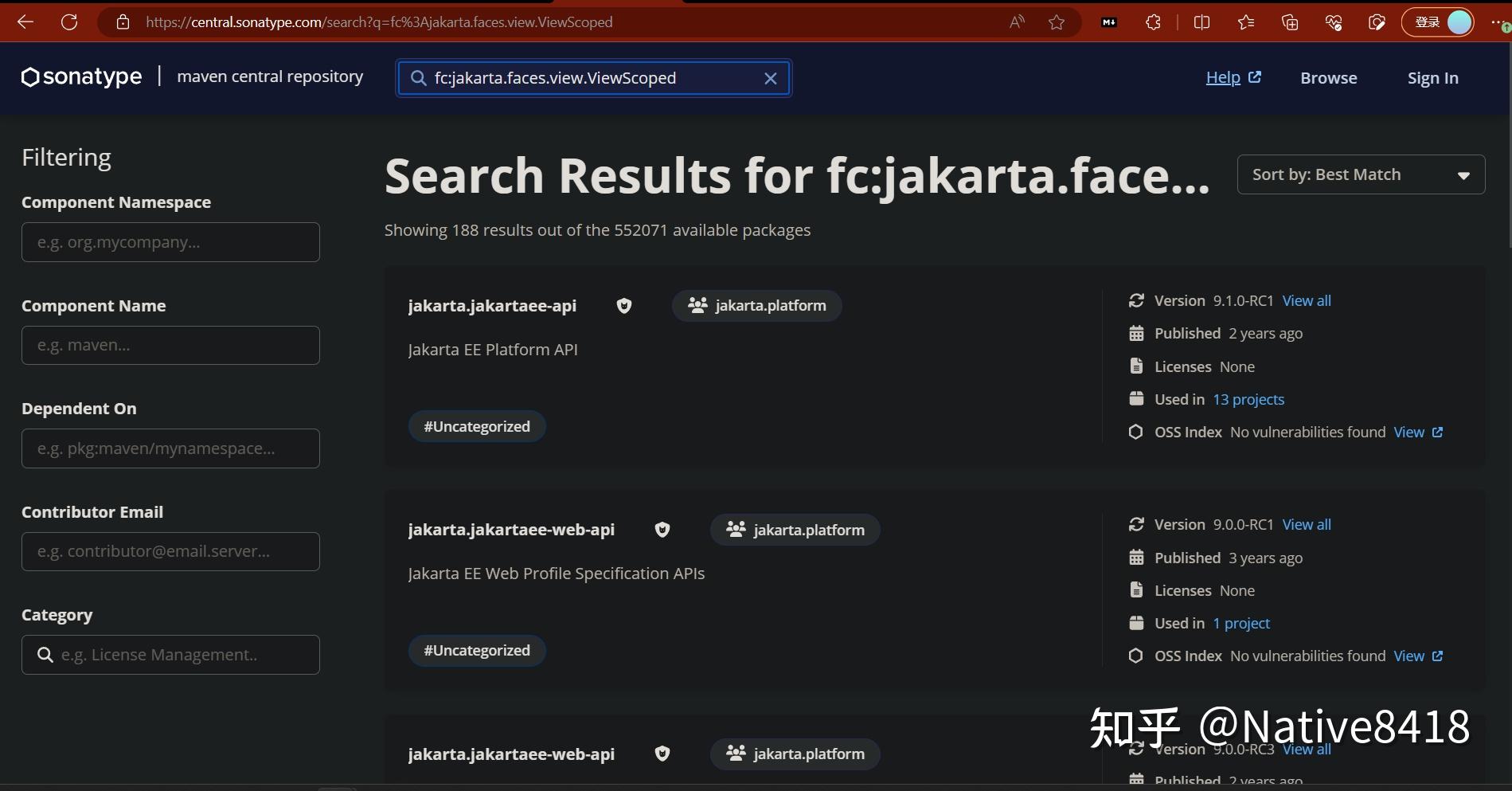
Task: Open the Browse menu item
Action: [x=1328, y=77]
